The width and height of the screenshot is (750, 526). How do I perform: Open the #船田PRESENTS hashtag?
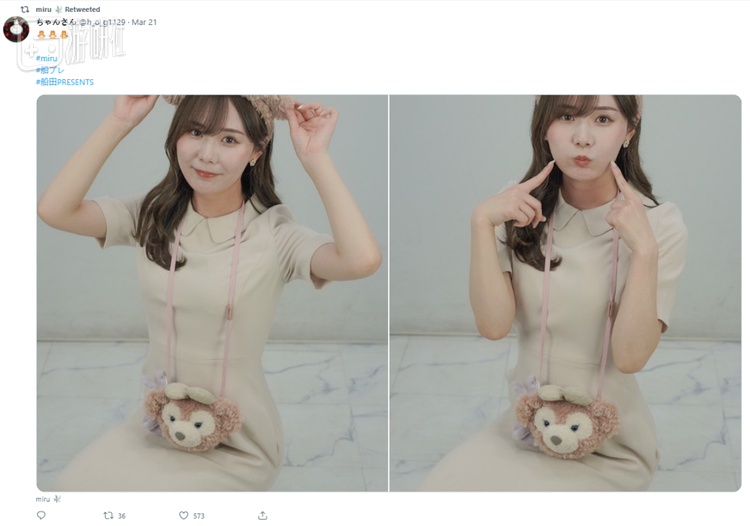65,82
